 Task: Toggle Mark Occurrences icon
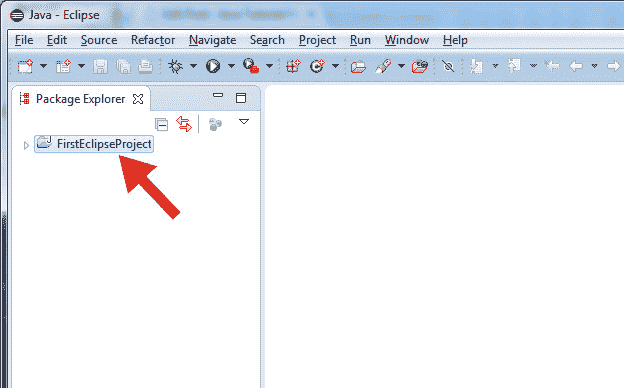pyautogui.click(x=448, y=66)
